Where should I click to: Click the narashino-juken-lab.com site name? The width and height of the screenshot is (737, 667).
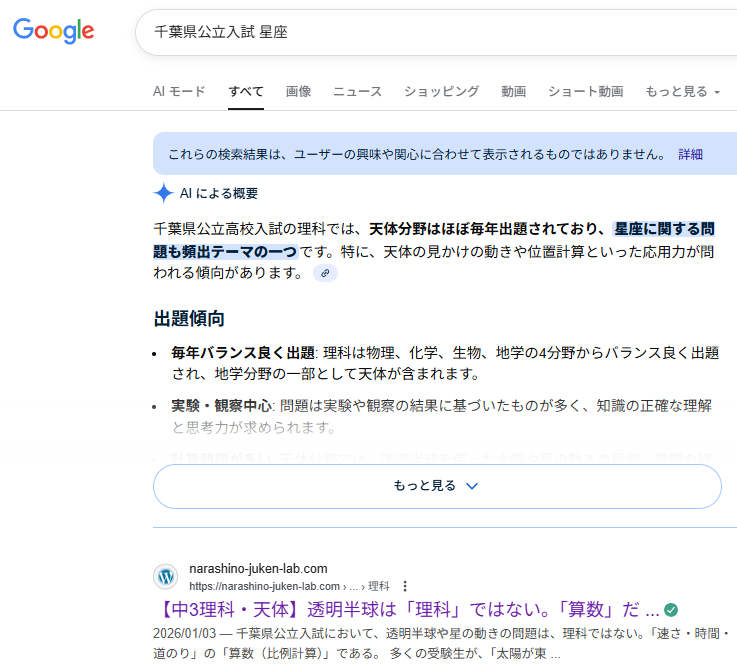click(258, 569)
